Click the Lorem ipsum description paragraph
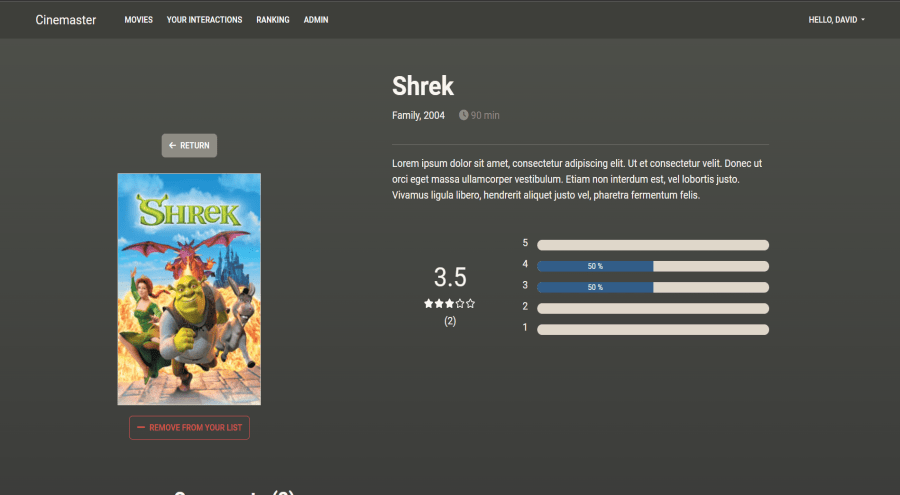Image resolution: width=900 pixels, height=495 pixels. [577, 179]
